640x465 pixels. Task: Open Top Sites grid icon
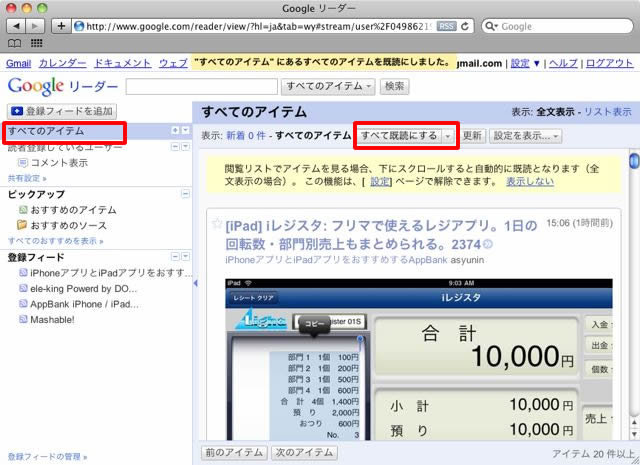37,43
